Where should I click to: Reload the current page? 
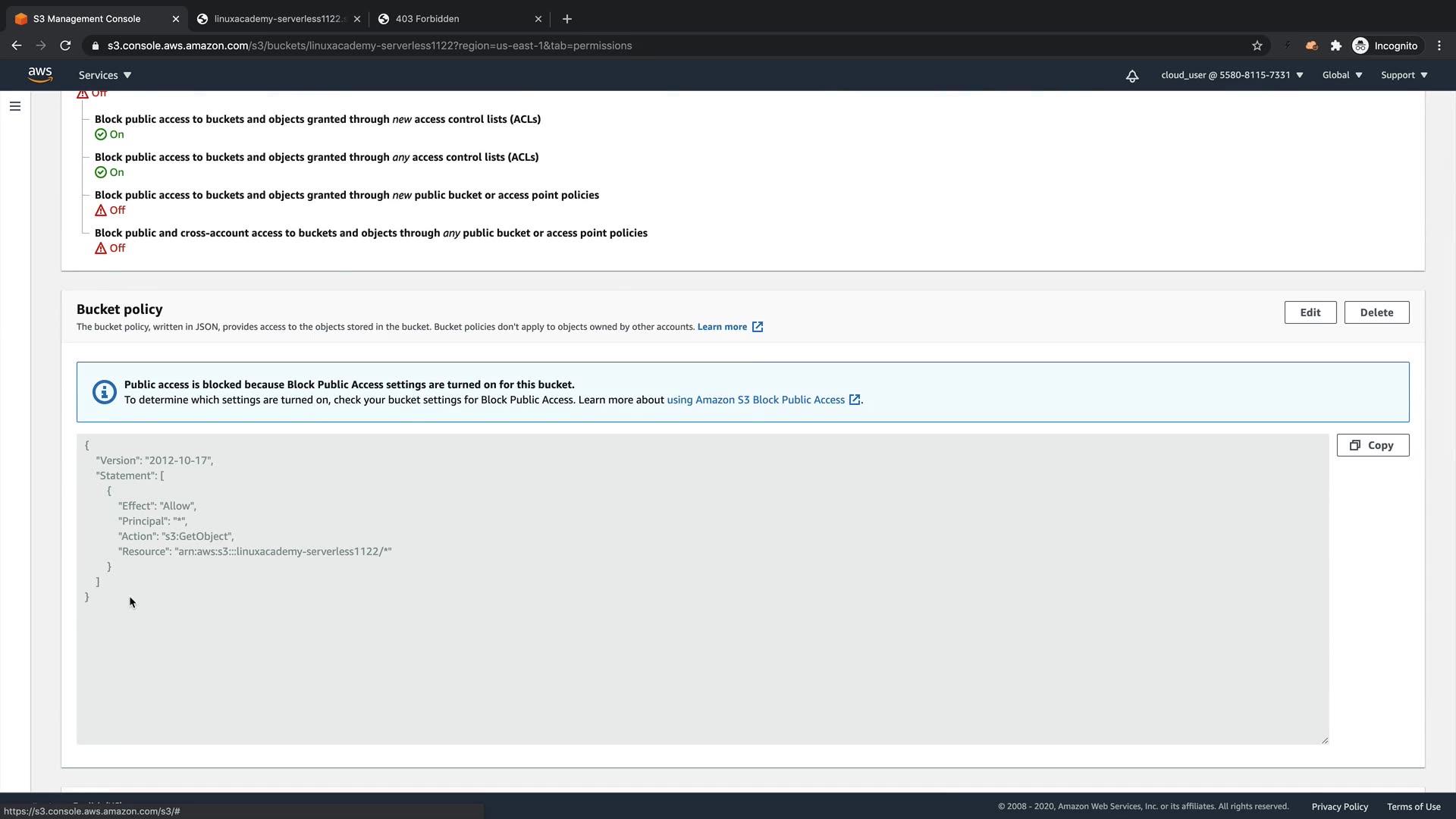click(65, 45)
